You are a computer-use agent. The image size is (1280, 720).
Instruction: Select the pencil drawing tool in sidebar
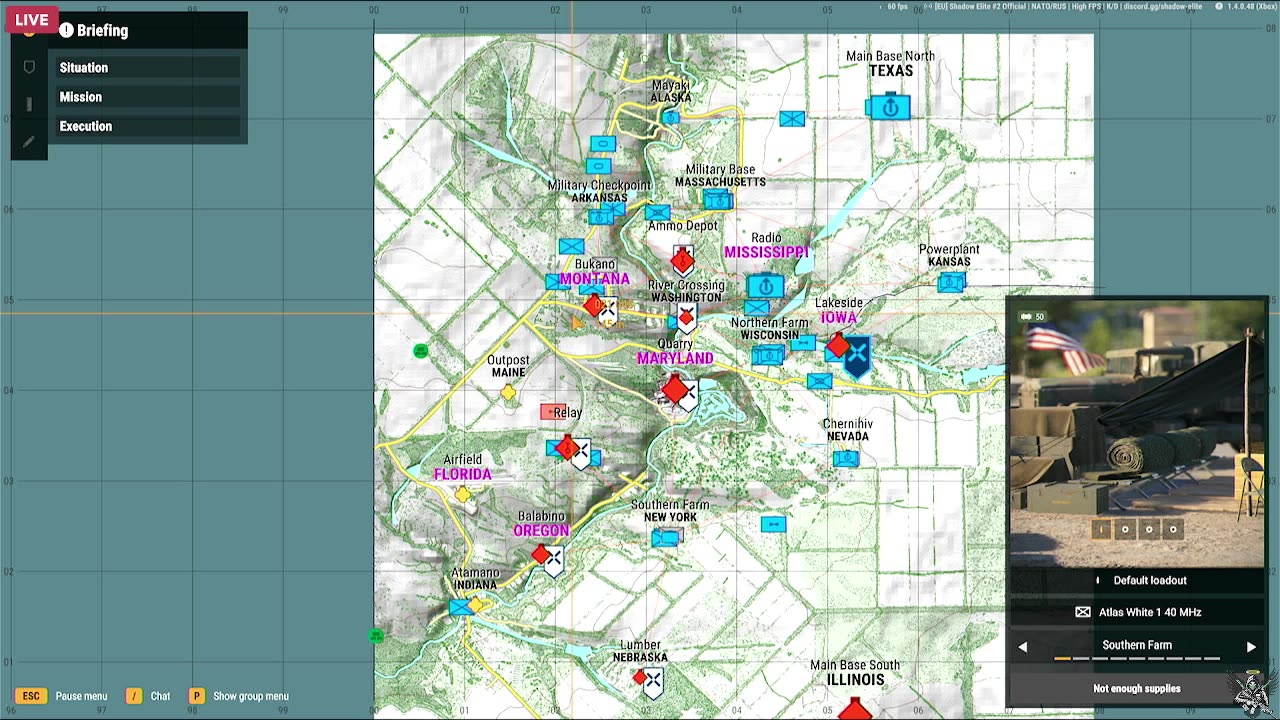coord(29,142)
